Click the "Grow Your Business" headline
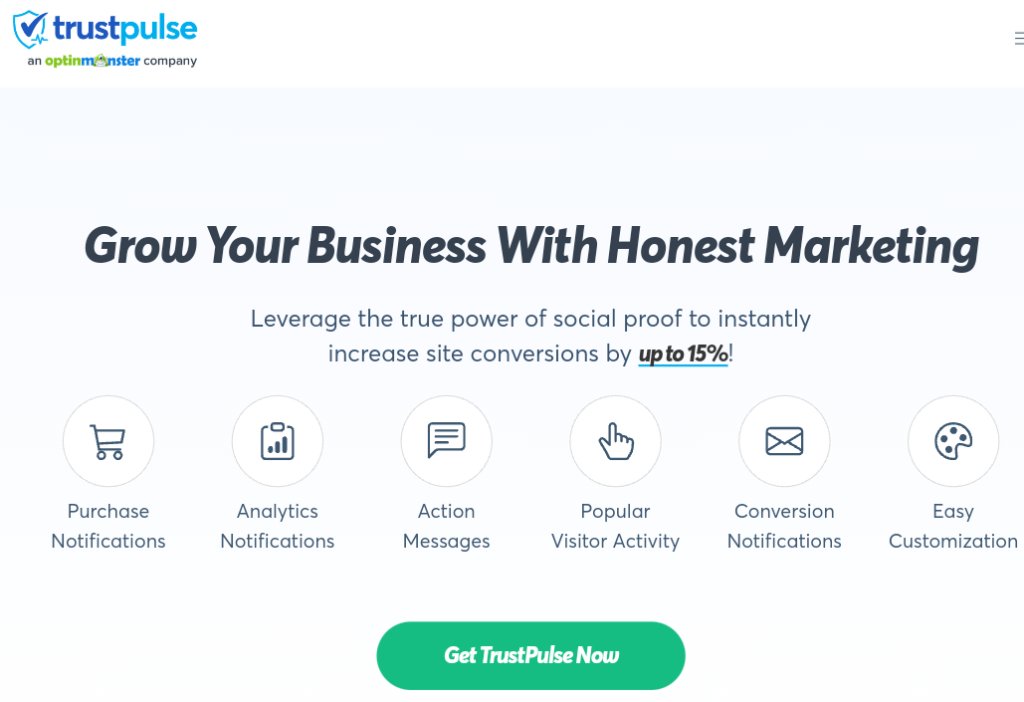This screenshot has height=702, width=1024. tap(531, 244)
